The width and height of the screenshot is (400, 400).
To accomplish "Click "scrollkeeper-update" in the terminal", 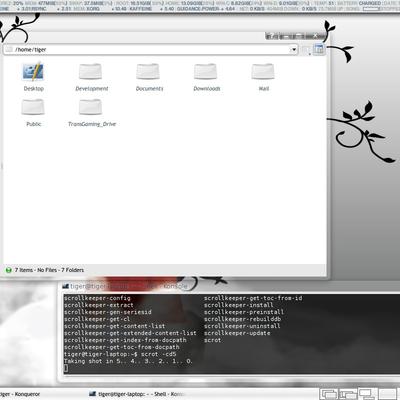I will [x=237, y=333].
